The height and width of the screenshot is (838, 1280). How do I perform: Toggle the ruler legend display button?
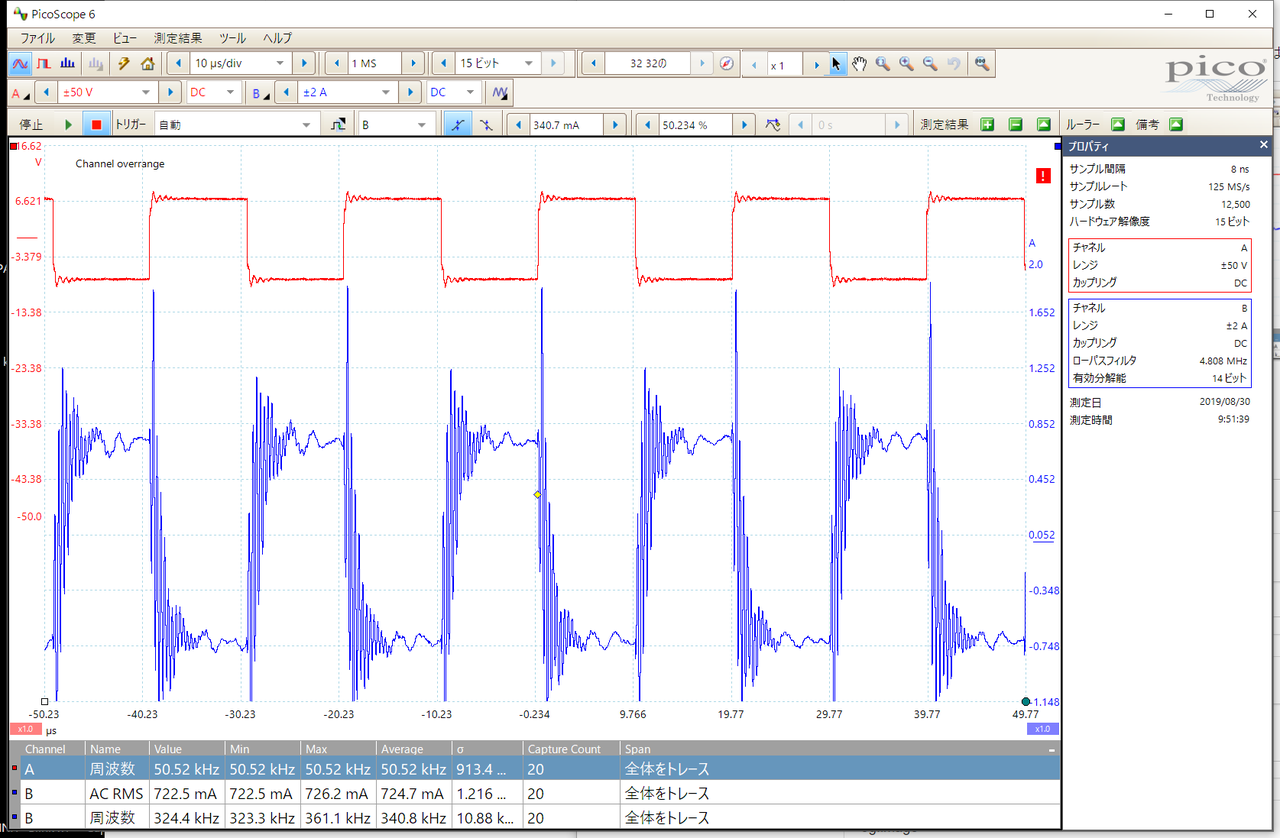click(x=1118, y=125)
